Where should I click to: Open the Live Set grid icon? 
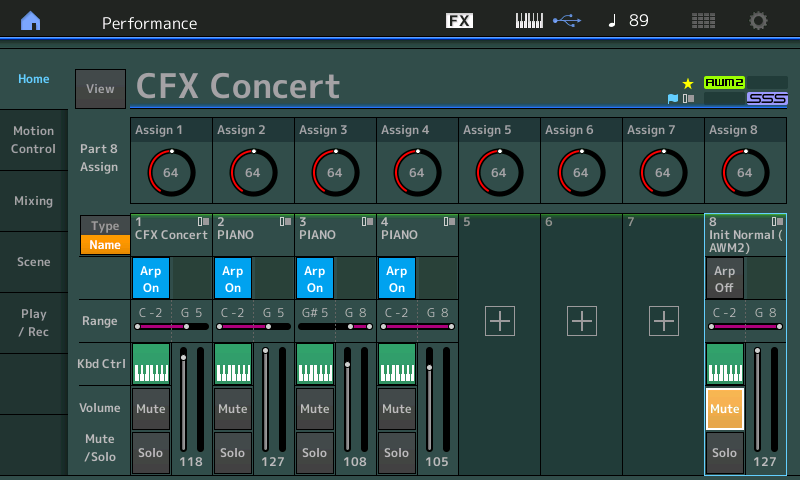tap(703, 21)
